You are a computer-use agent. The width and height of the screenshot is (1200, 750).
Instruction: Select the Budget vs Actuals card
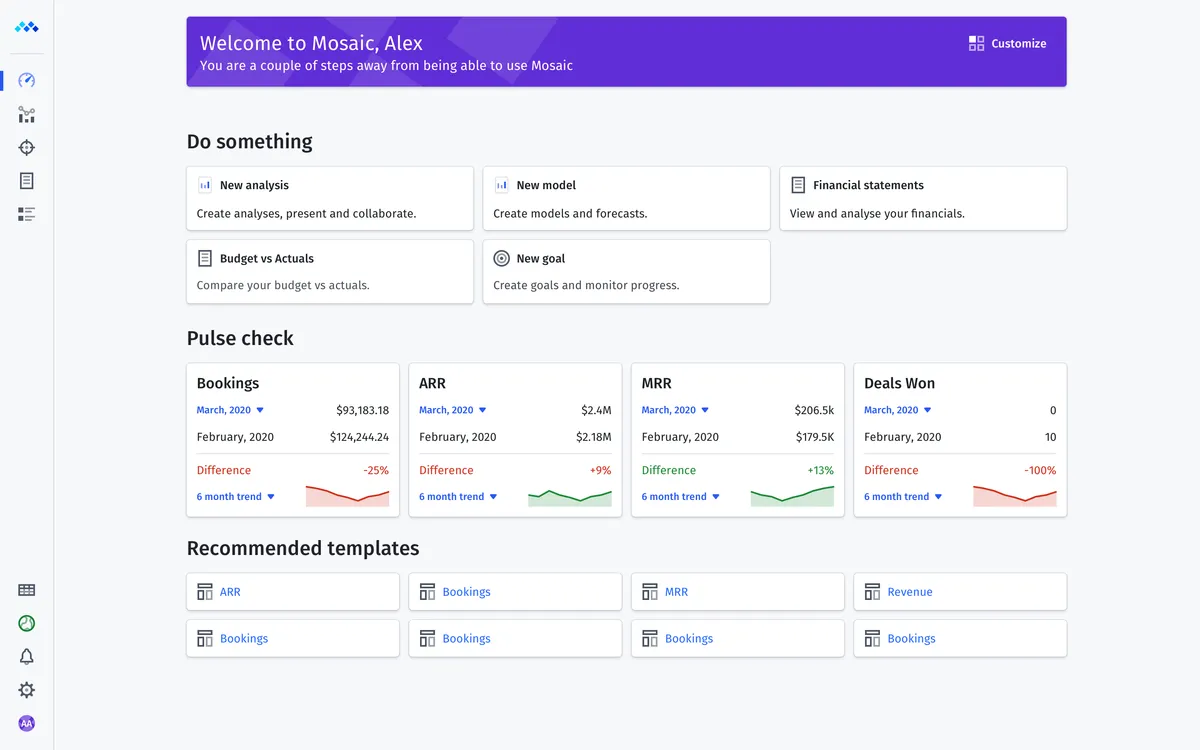(x=330, y=271)
